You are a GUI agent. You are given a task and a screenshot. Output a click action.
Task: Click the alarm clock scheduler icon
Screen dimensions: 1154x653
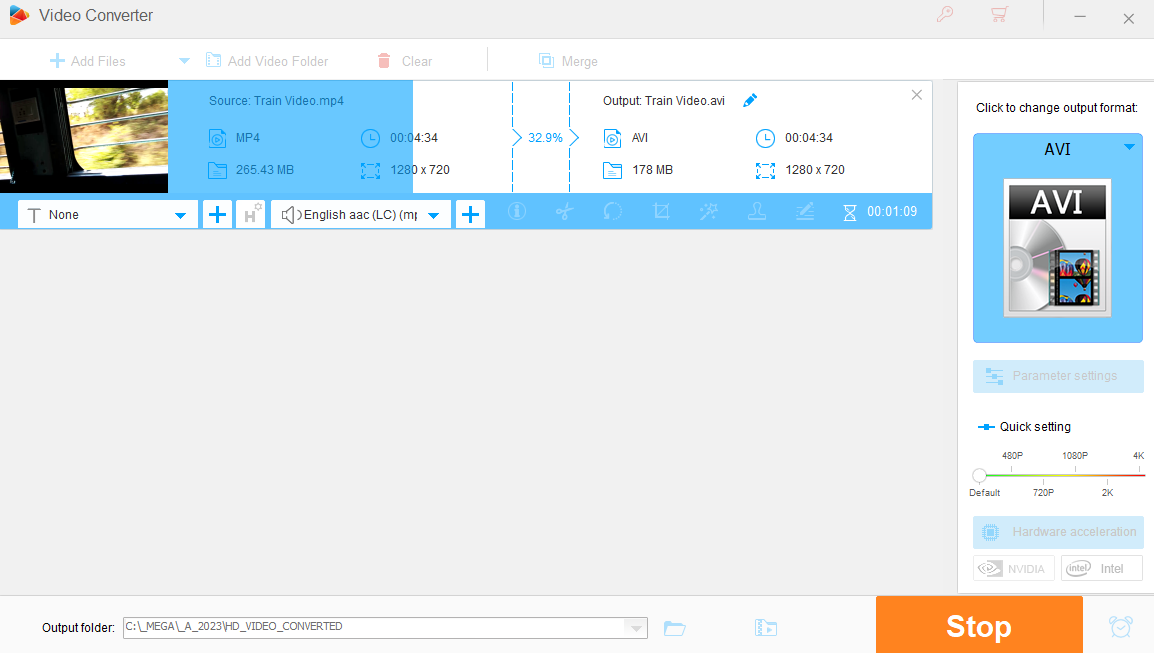(x=1120, y=627)
